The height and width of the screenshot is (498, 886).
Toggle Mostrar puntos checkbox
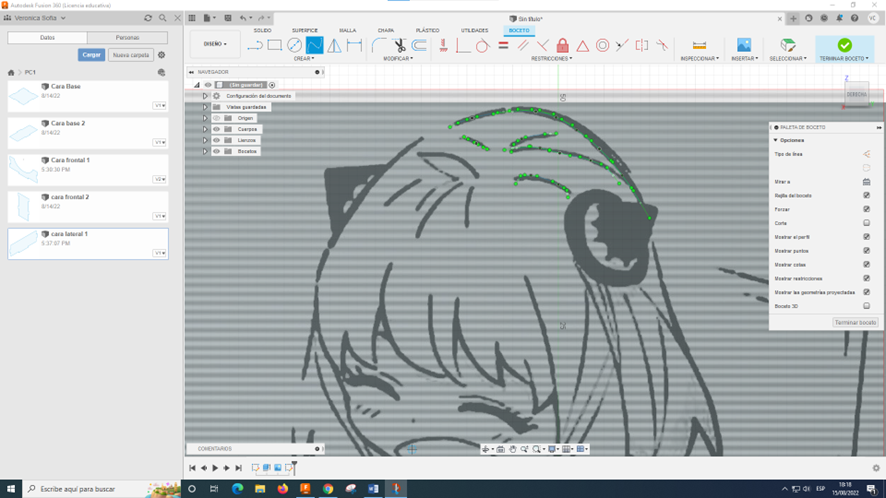tap(866, 250)
